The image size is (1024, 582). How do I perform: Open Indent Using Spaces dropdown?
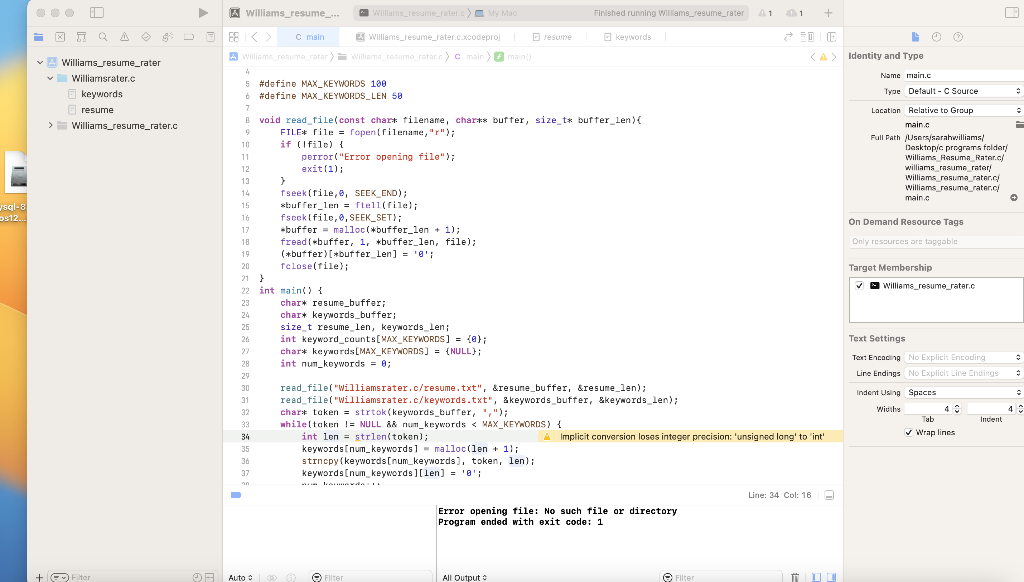pyautogui.click(x=963, y=393)
